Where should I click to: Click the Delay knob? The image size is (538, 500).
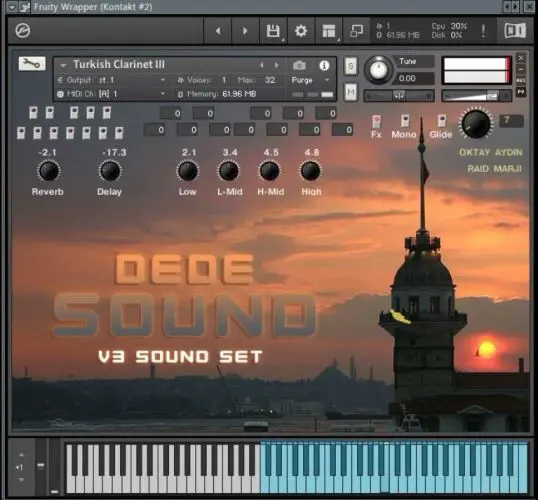110,171
